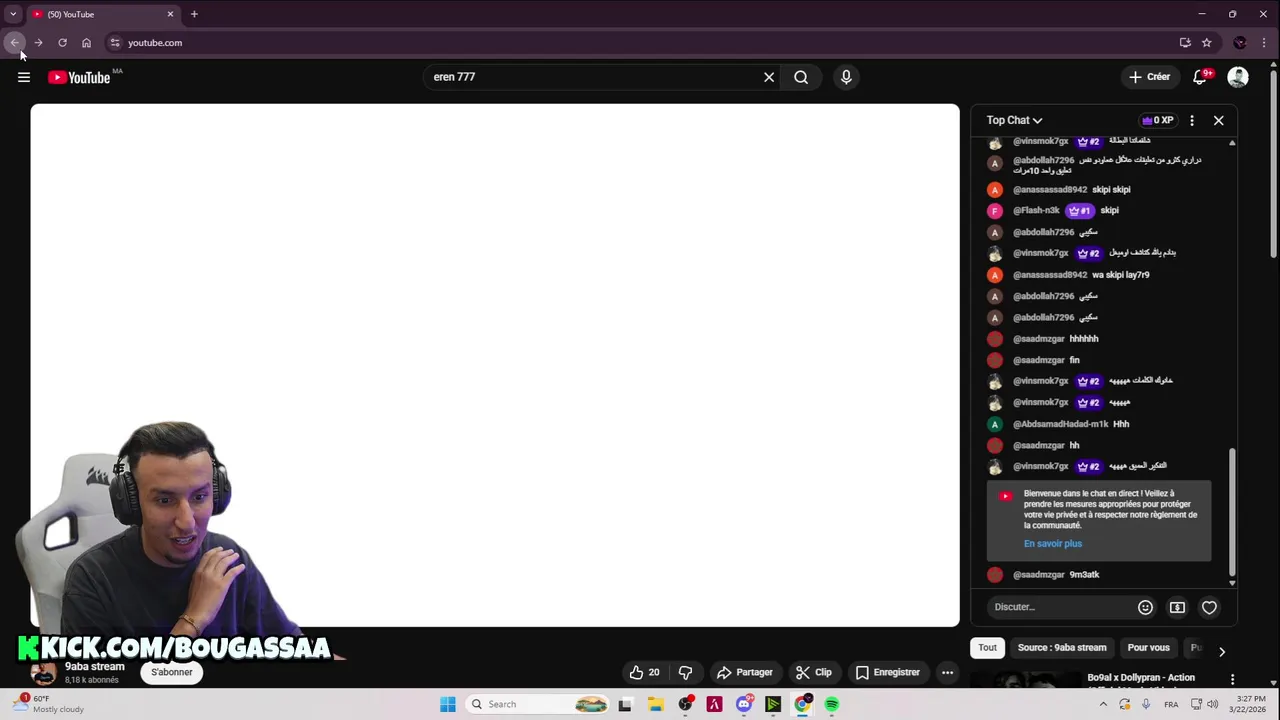Show more filter chips with the arrow
1280x720 pixels.
click(x=1221, y=651)
